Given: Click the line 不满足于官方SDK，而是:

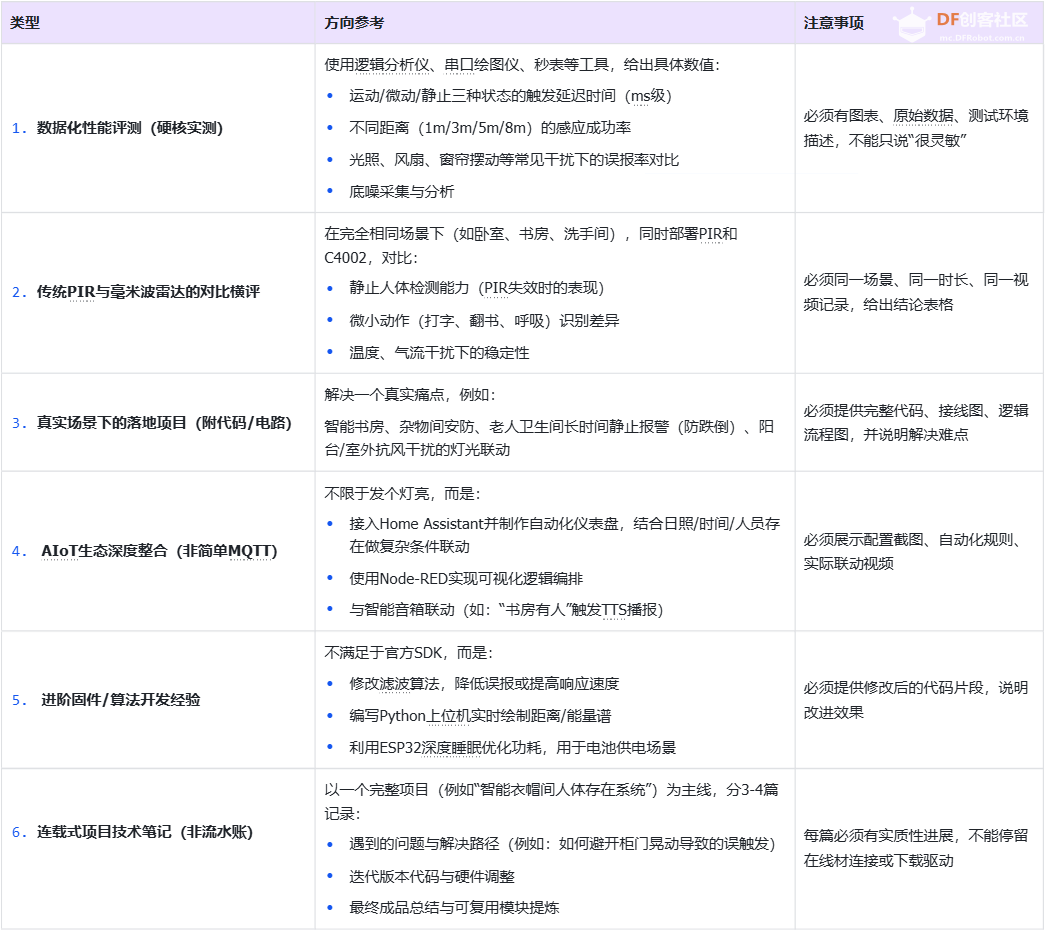Looking at the screenshot, I should point(409,652).
